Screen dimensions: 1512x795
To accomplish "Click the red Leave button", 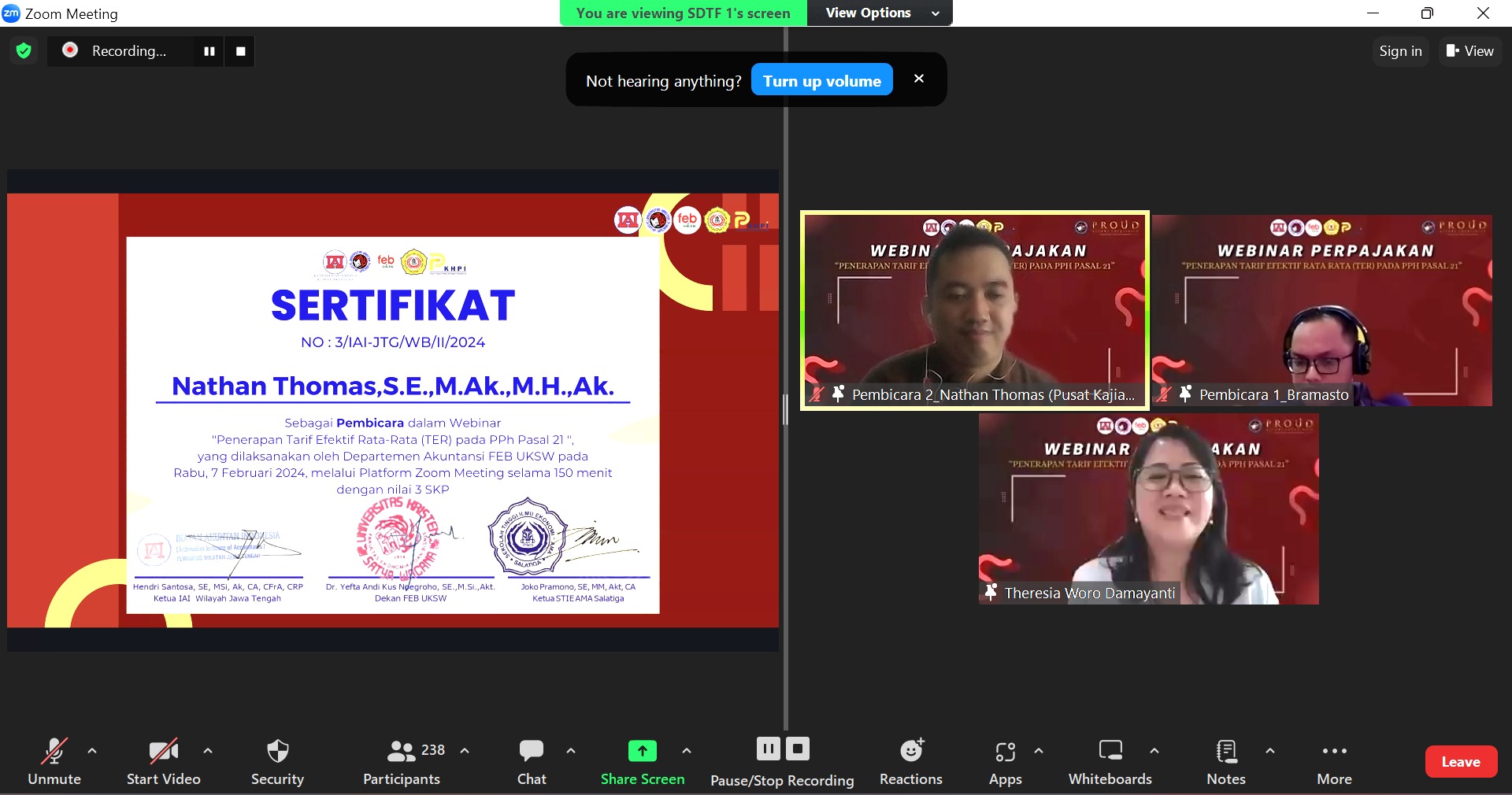I will [x=1461, y=762].
